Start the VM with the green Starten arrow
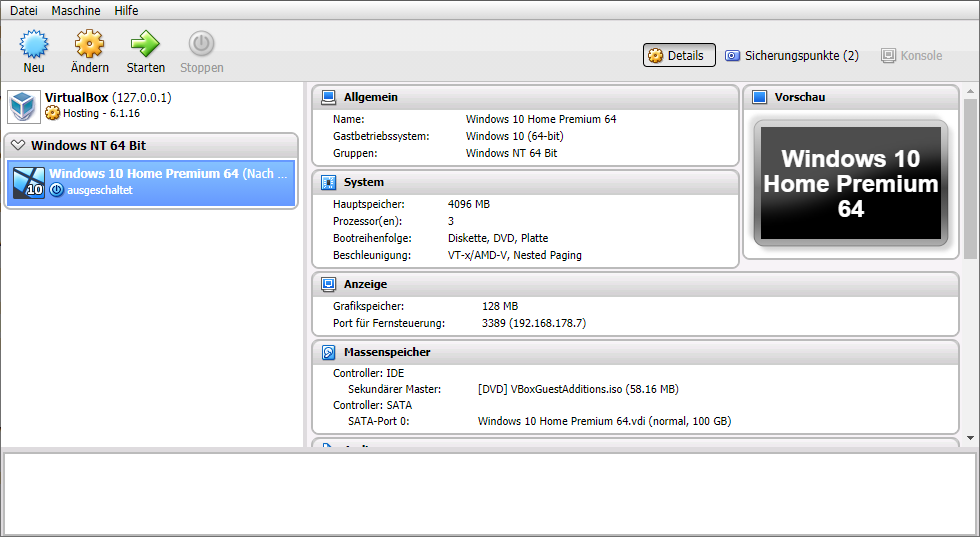980x537 pixels. coord(145,45)
